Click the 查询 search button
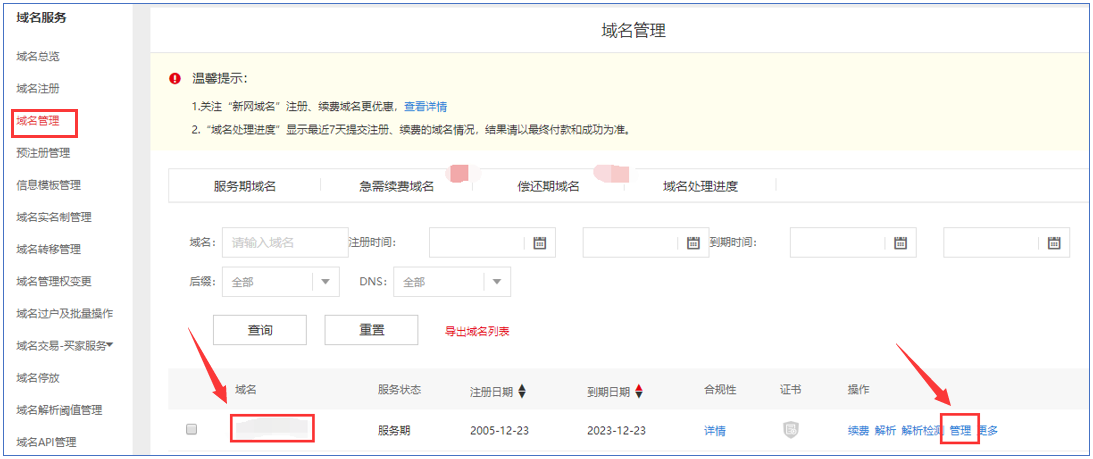Viewport: 1093px width, 459px height. (260, 330)
